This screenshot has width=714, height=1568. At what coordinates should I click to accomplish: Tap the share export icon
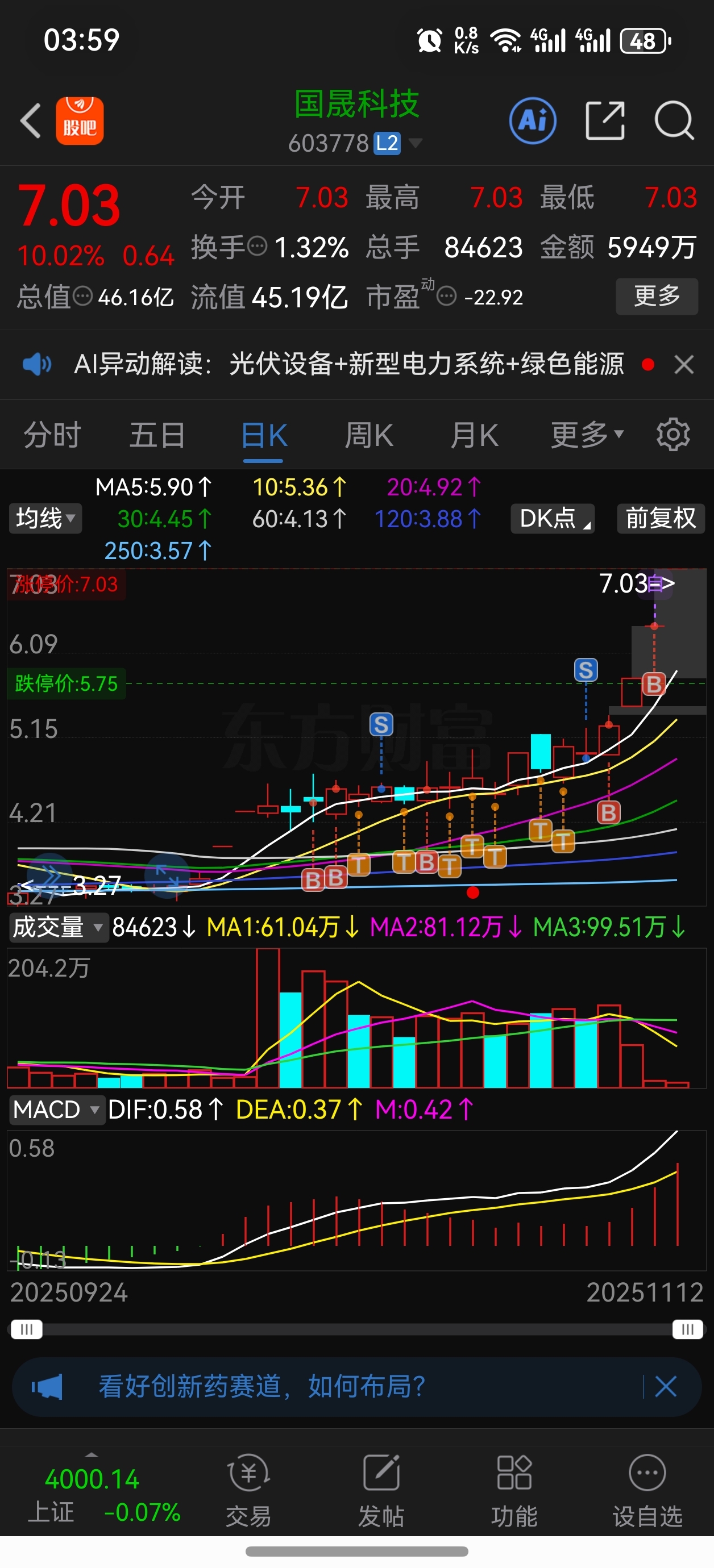coord(605,120)
